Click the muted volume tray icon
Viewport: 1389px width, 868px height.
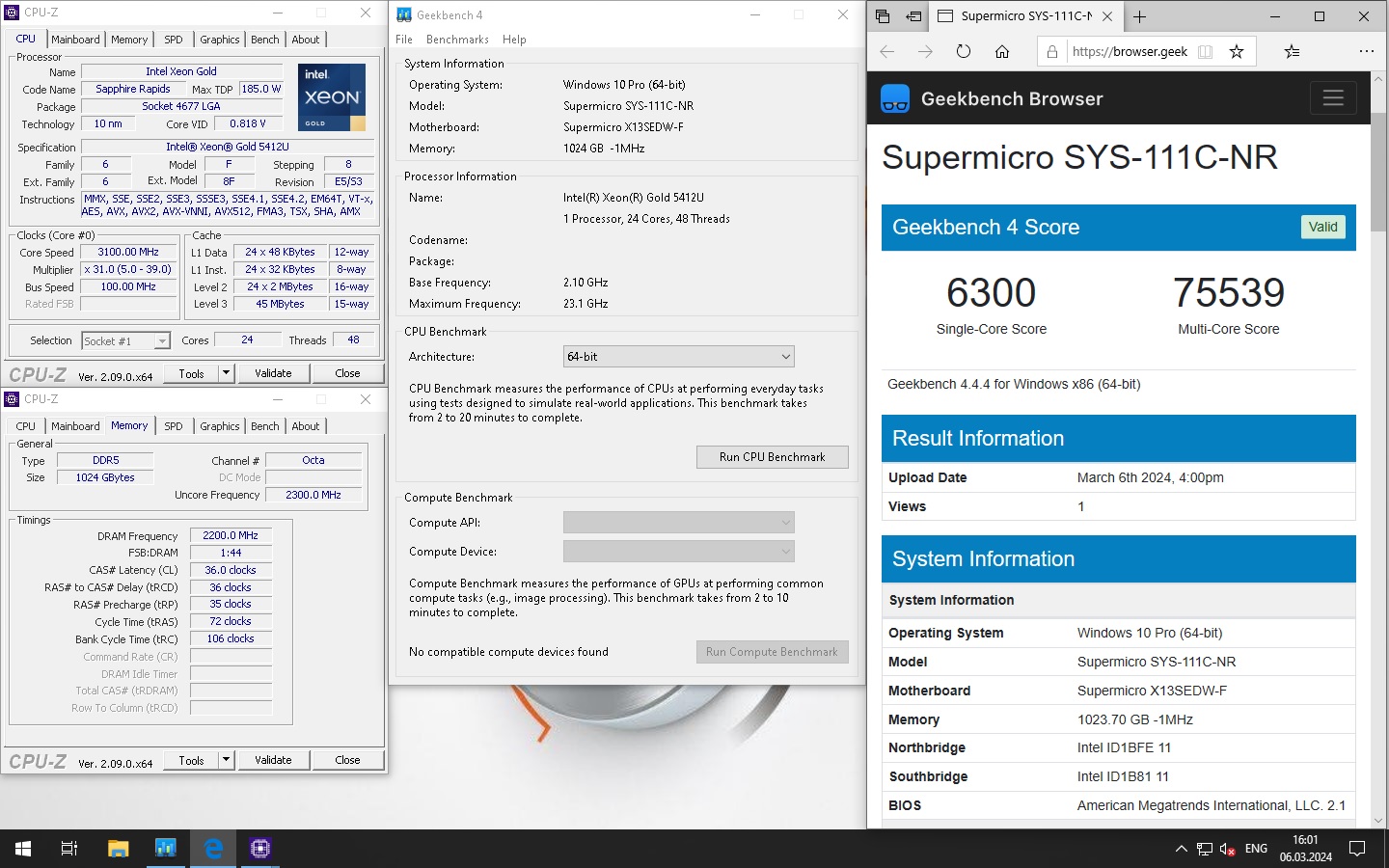[x=1228, y=849]
